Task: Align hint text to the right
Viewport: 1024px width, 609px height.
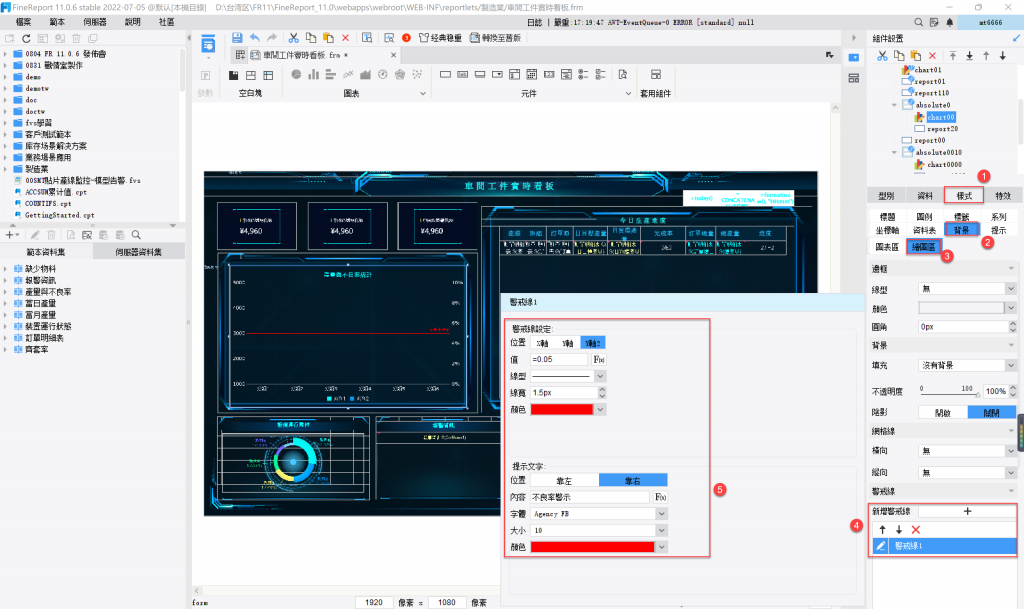Action: (x=633, y=480)
